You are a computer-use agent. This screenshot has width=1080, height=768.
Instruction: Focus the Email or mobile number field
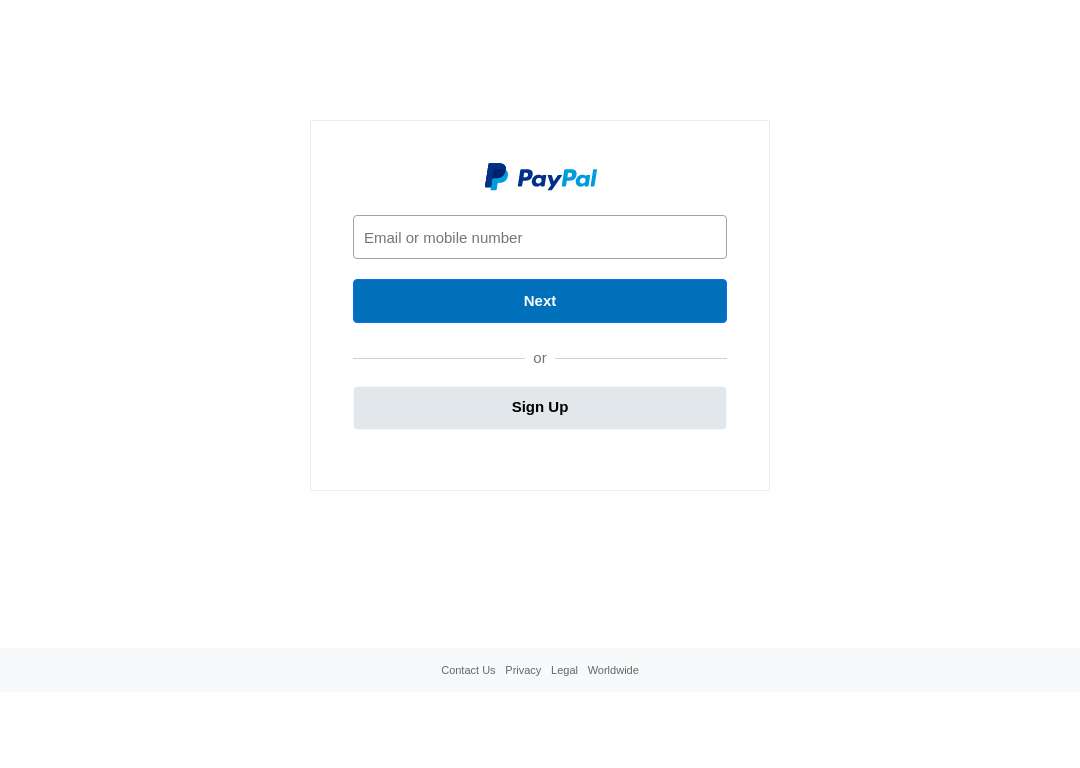539,237
